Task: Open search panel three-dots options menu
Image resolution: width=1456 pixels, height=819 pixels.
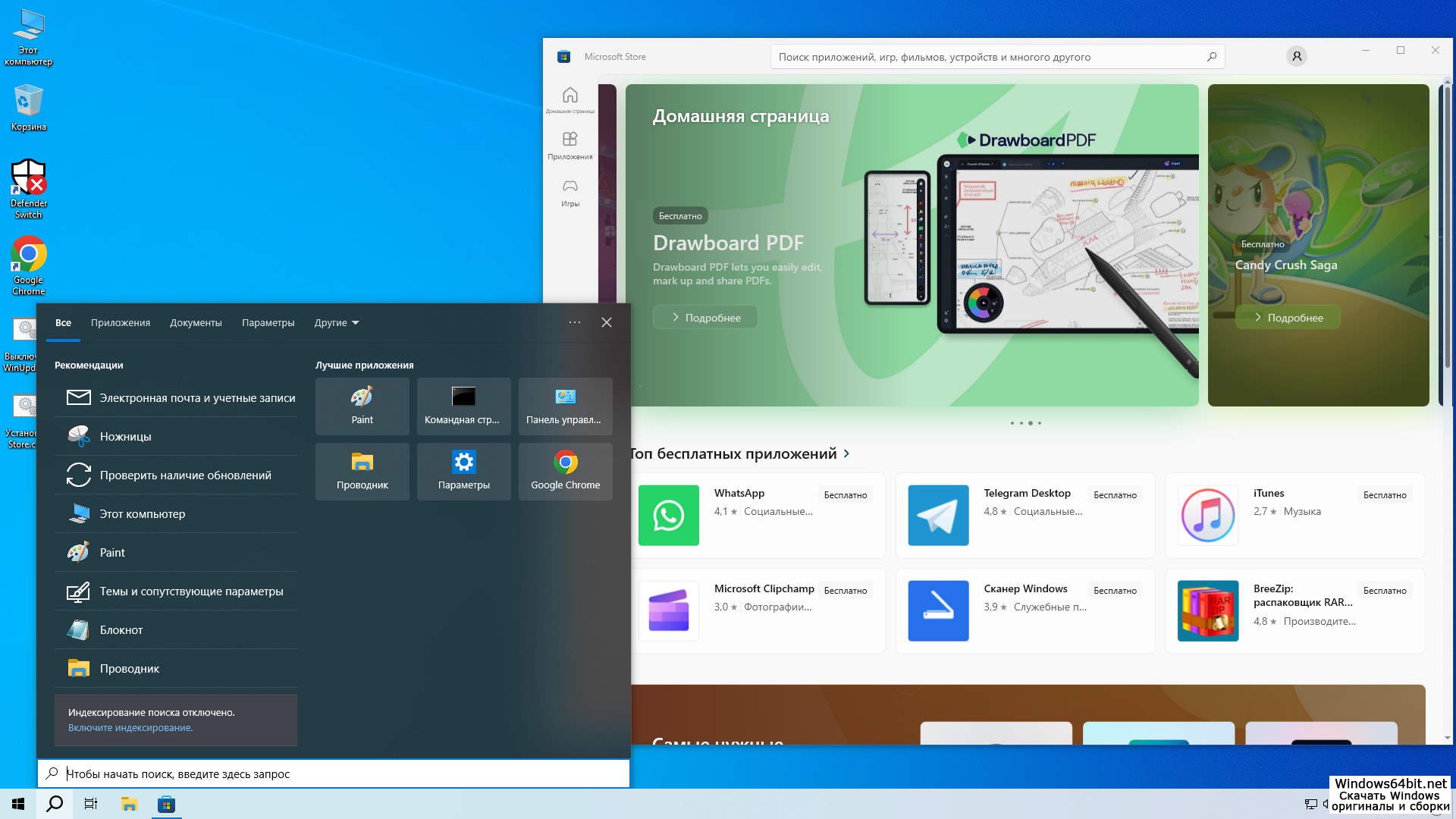Action: click(575, 322)
